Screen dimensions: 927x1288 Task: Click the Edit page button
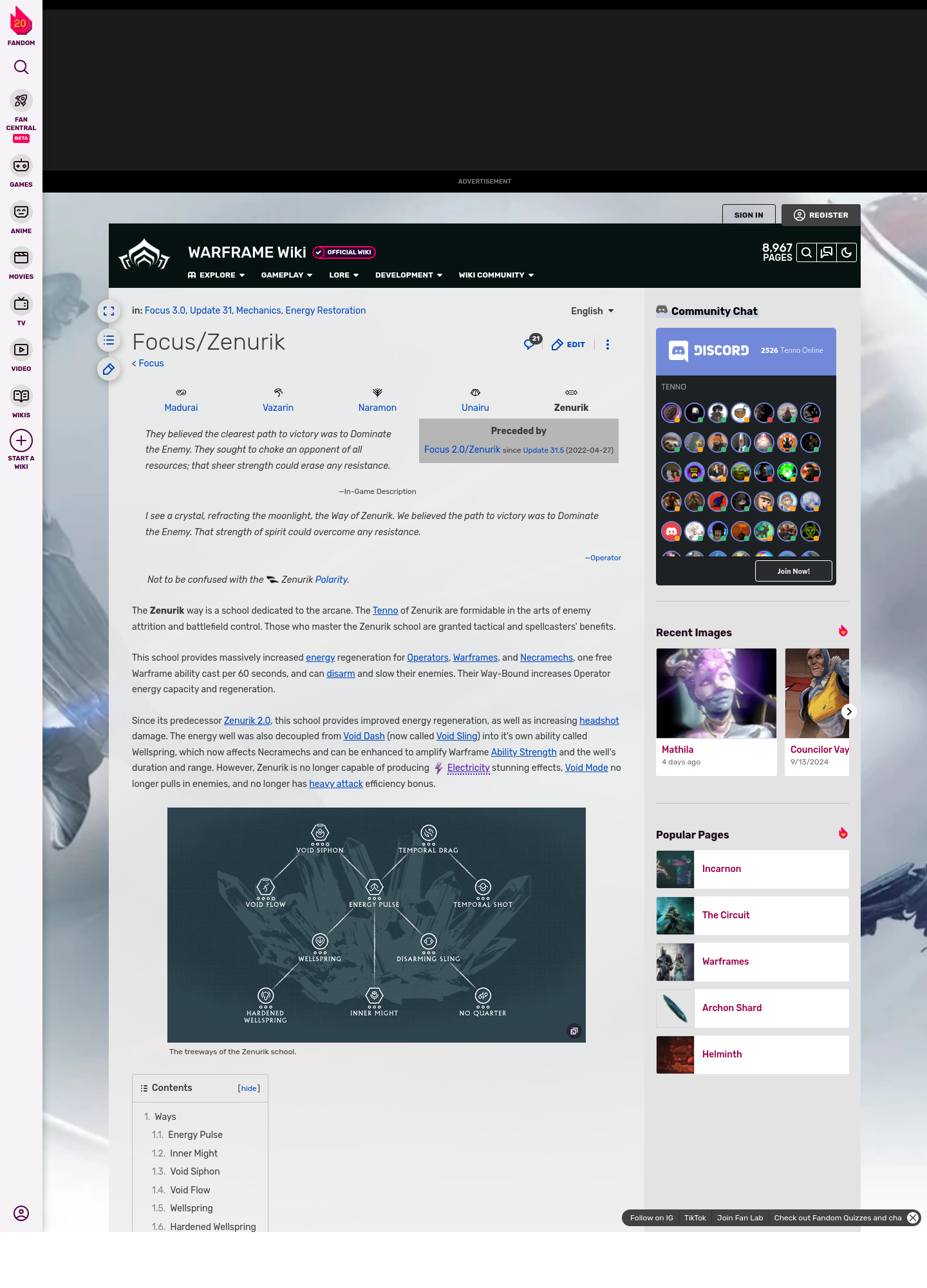[x=568, y=345]
